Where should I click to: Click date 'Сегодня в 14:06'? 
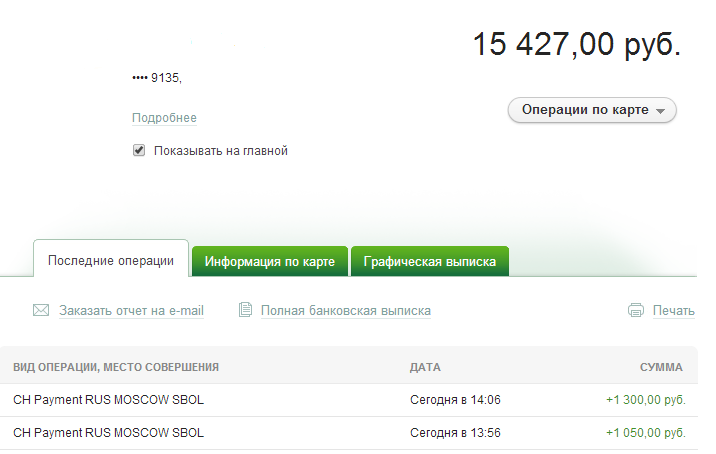455,400
